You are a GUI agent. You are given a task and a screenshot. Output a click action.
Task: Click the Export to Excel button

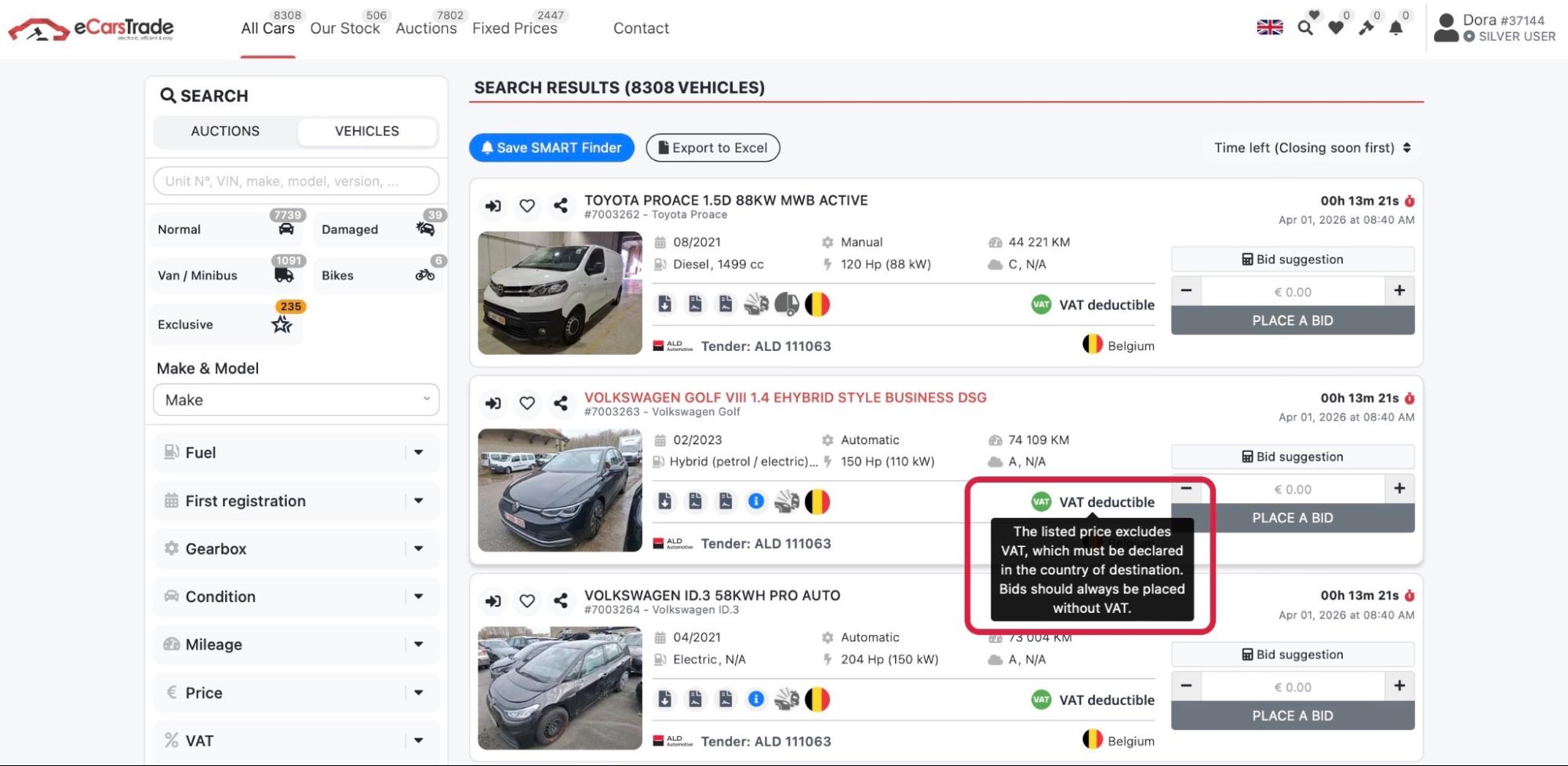point(712,148)
